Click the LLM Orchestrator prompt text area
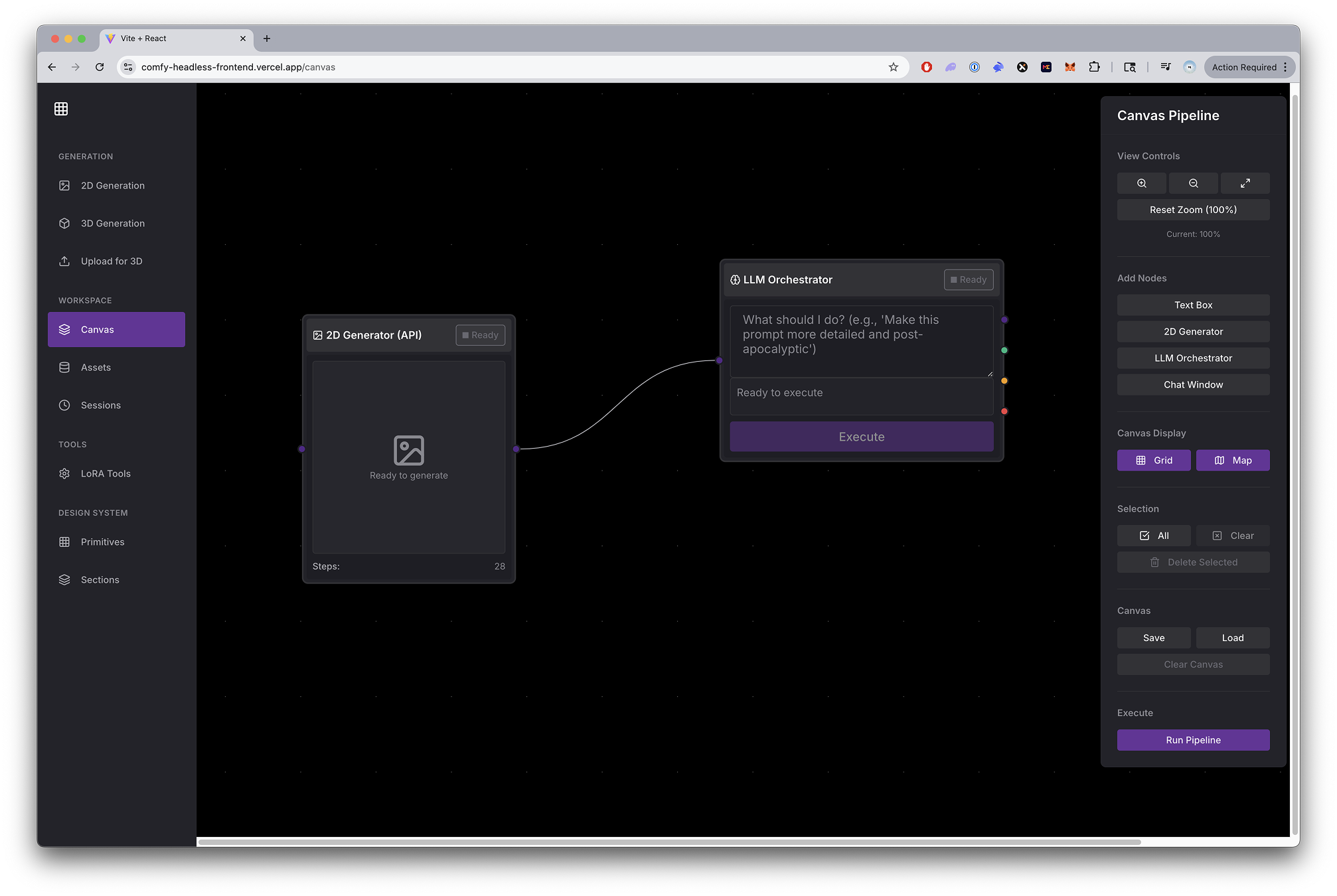This screenshot has width=1337, height=896. pyautogui.click(x=860, y=341)
